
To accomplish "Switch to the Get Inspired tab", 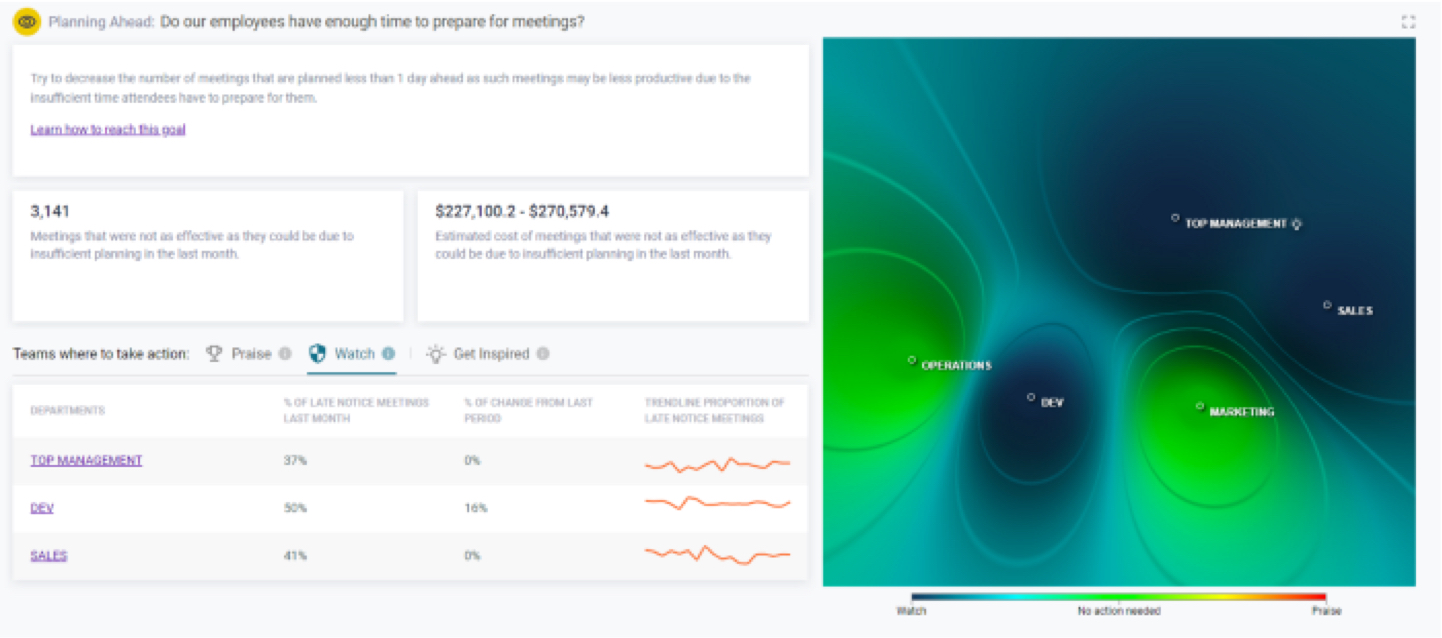I will click(x=491, y=354).
